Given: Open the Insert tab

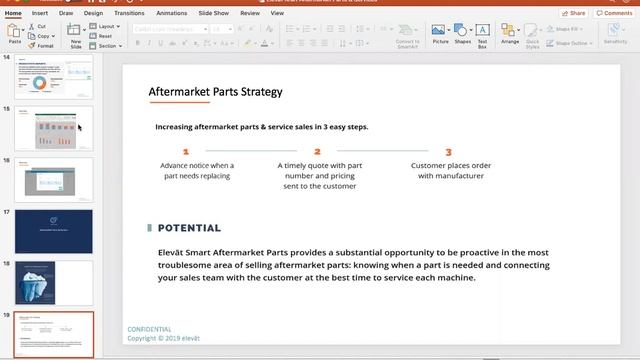Looking at the screenshot, I should click(x=40, y=13).
